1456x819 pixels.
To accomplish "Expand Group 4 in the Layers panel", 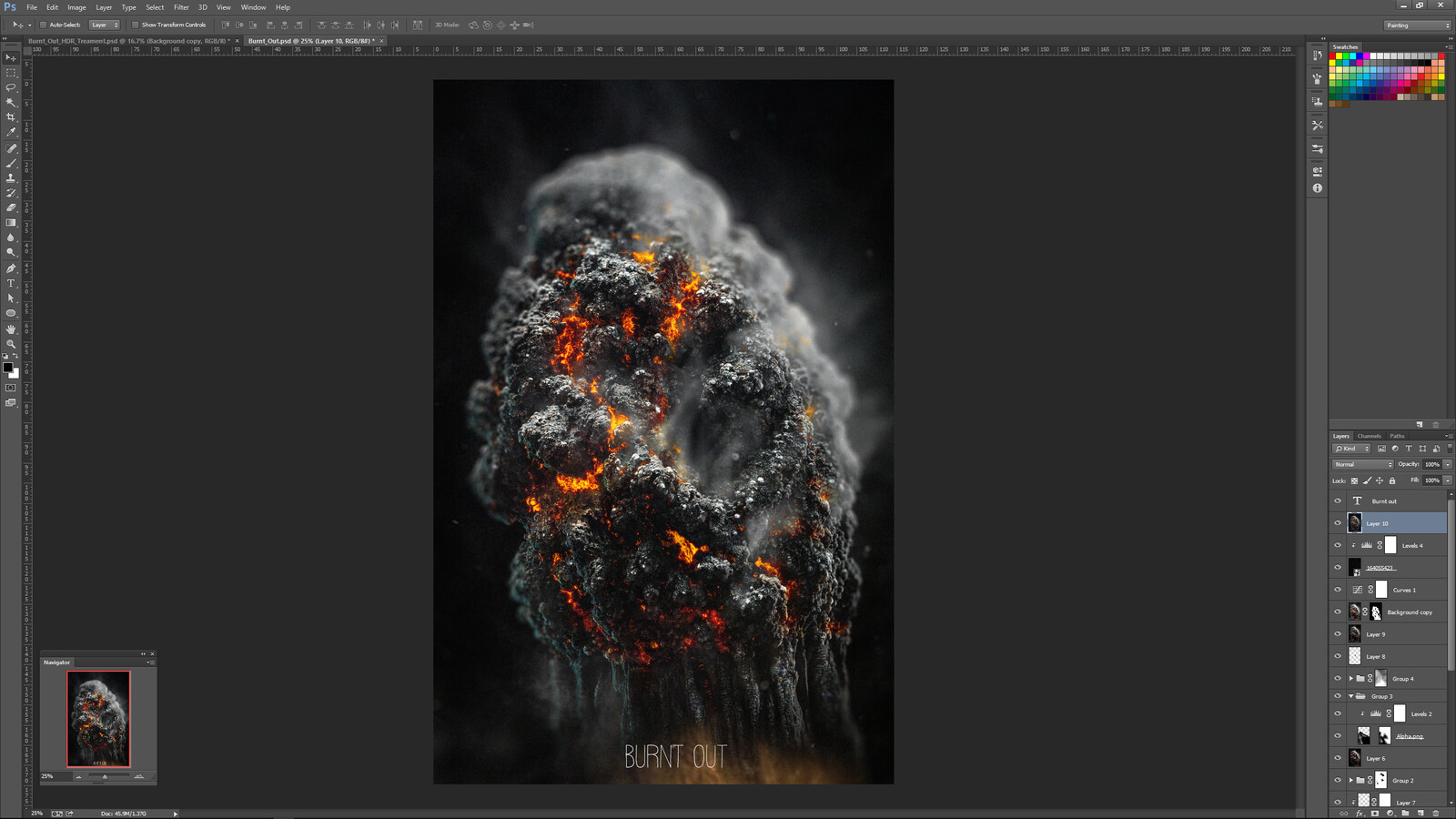I will pyautogui.click(x=1350, y=678).
